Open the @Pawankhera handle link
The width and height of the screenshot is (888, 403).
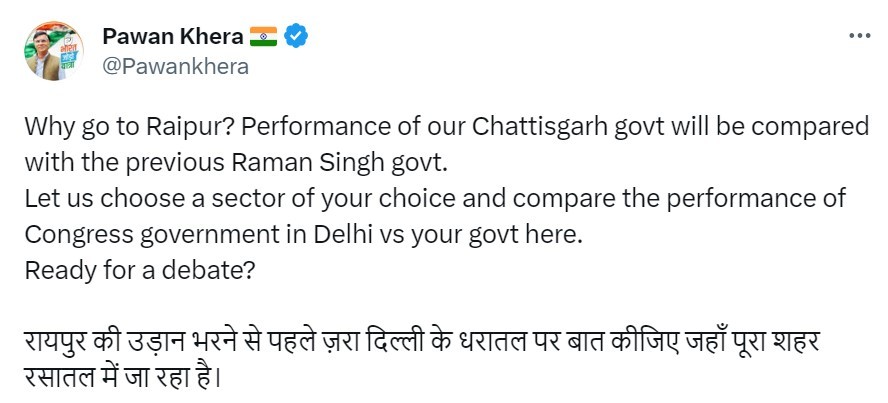[x=175, y=67]
